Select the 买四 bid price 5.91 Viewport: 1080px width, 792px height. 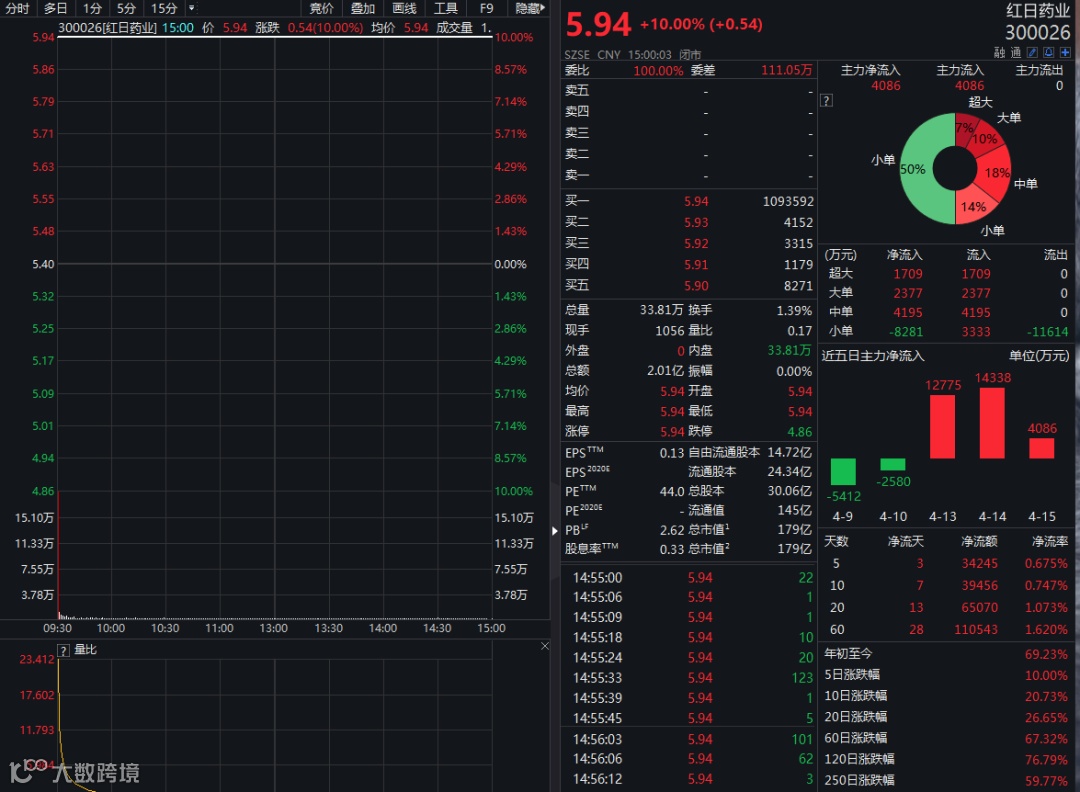696,264
